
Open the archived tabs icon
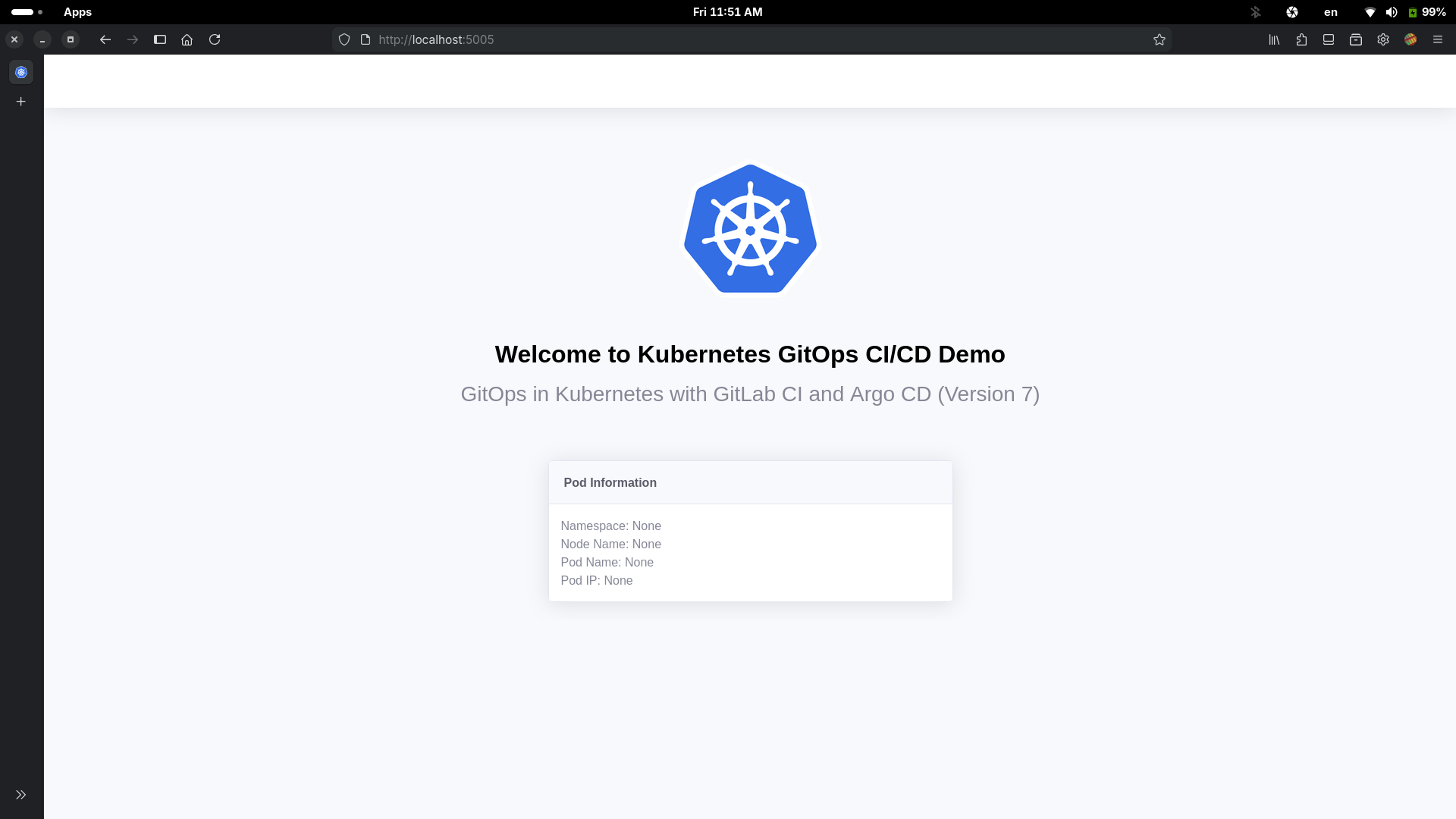1356,39
